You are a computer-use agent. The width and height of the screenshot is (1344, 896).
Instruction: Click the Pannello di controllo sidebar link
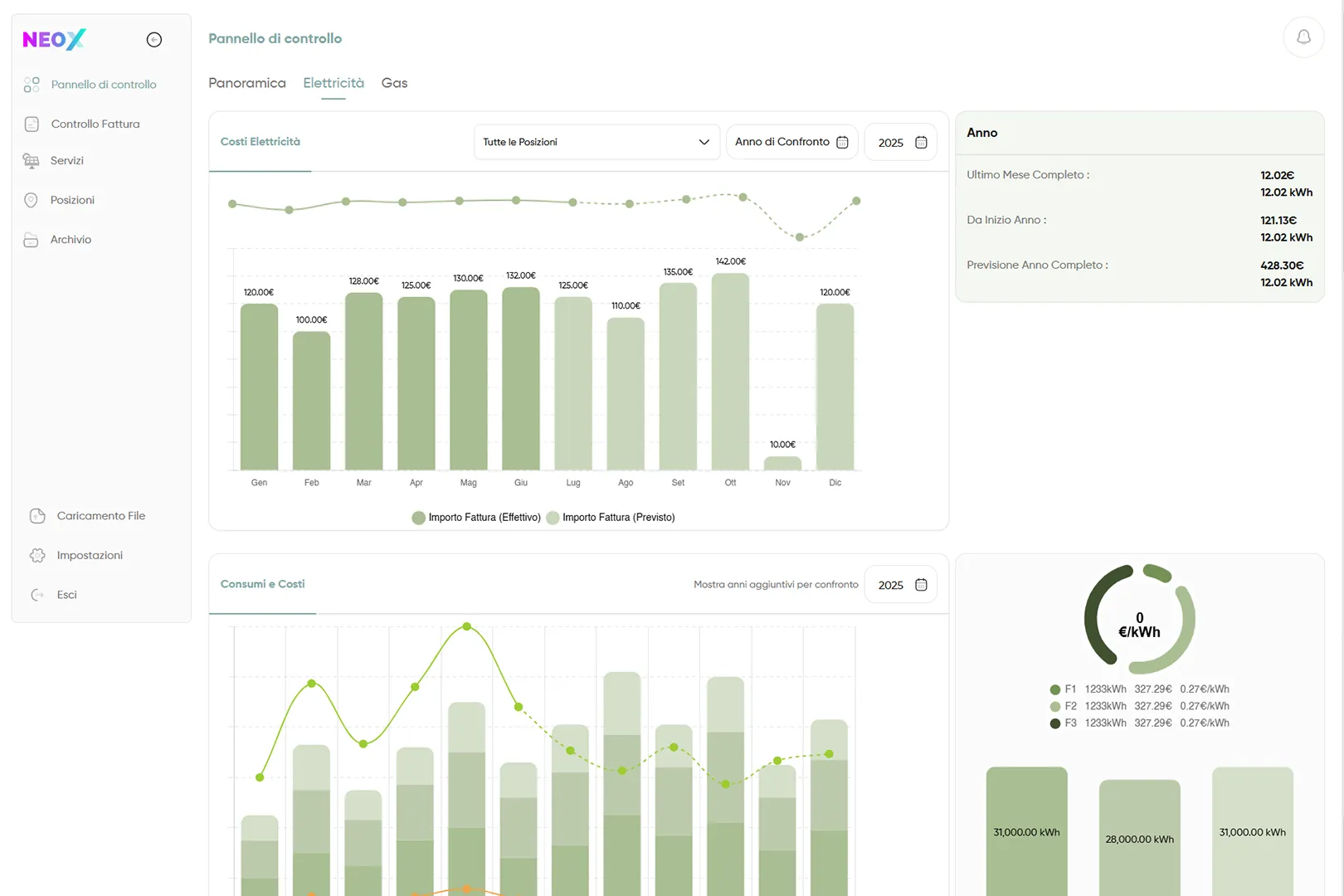(x=103, y=85)
